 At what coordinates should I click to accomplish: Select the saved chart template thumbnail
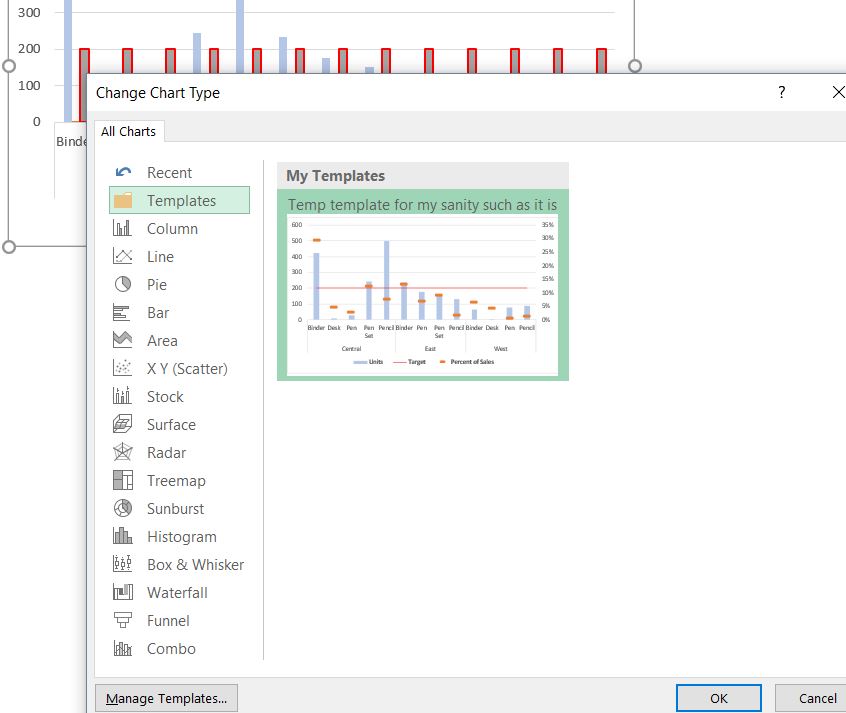point(422,294)
